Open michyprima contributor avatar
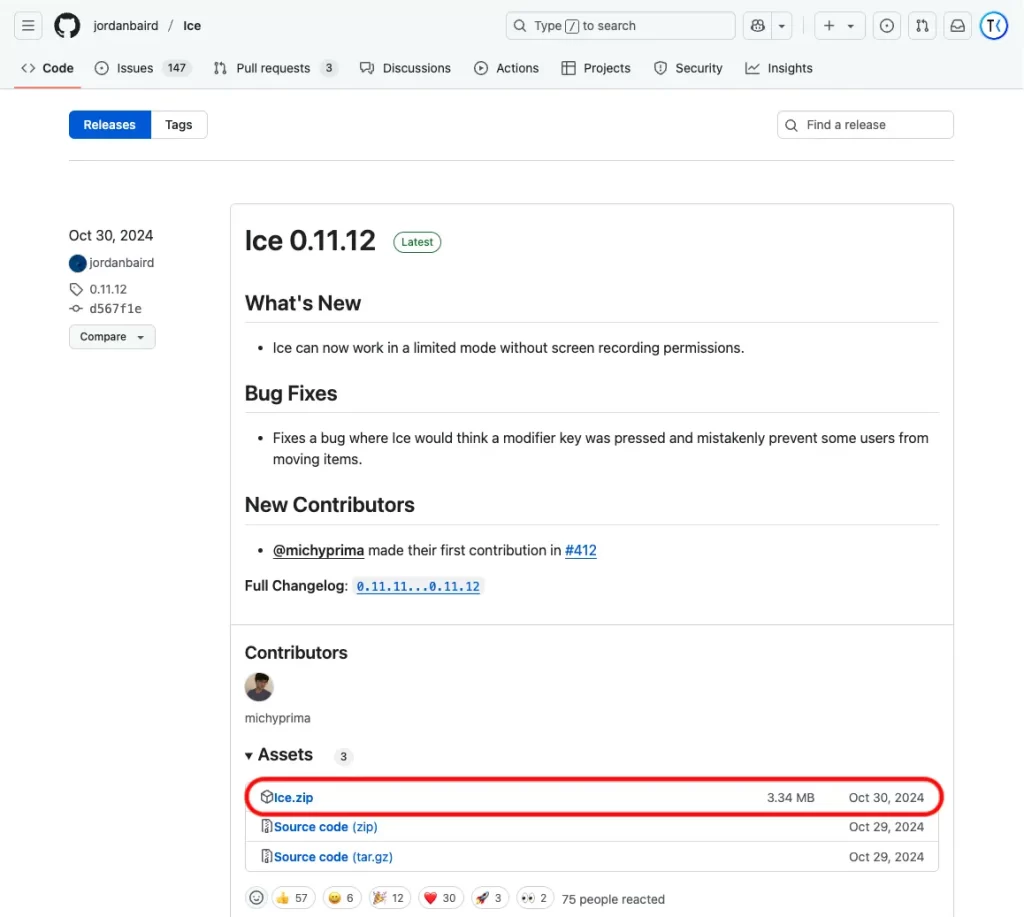The height and width of the screenshot is (917, 1024). (x=259, y=687)
